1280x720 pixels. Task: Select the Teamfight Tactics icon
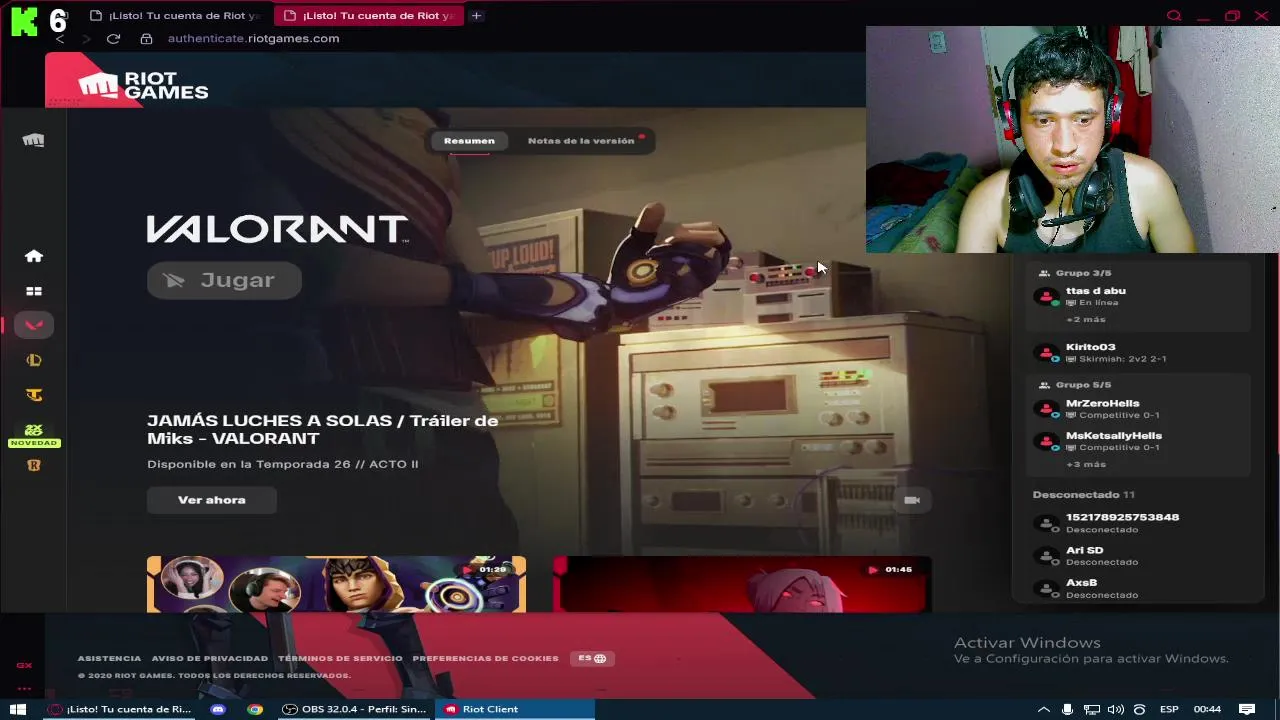(34, 395)
